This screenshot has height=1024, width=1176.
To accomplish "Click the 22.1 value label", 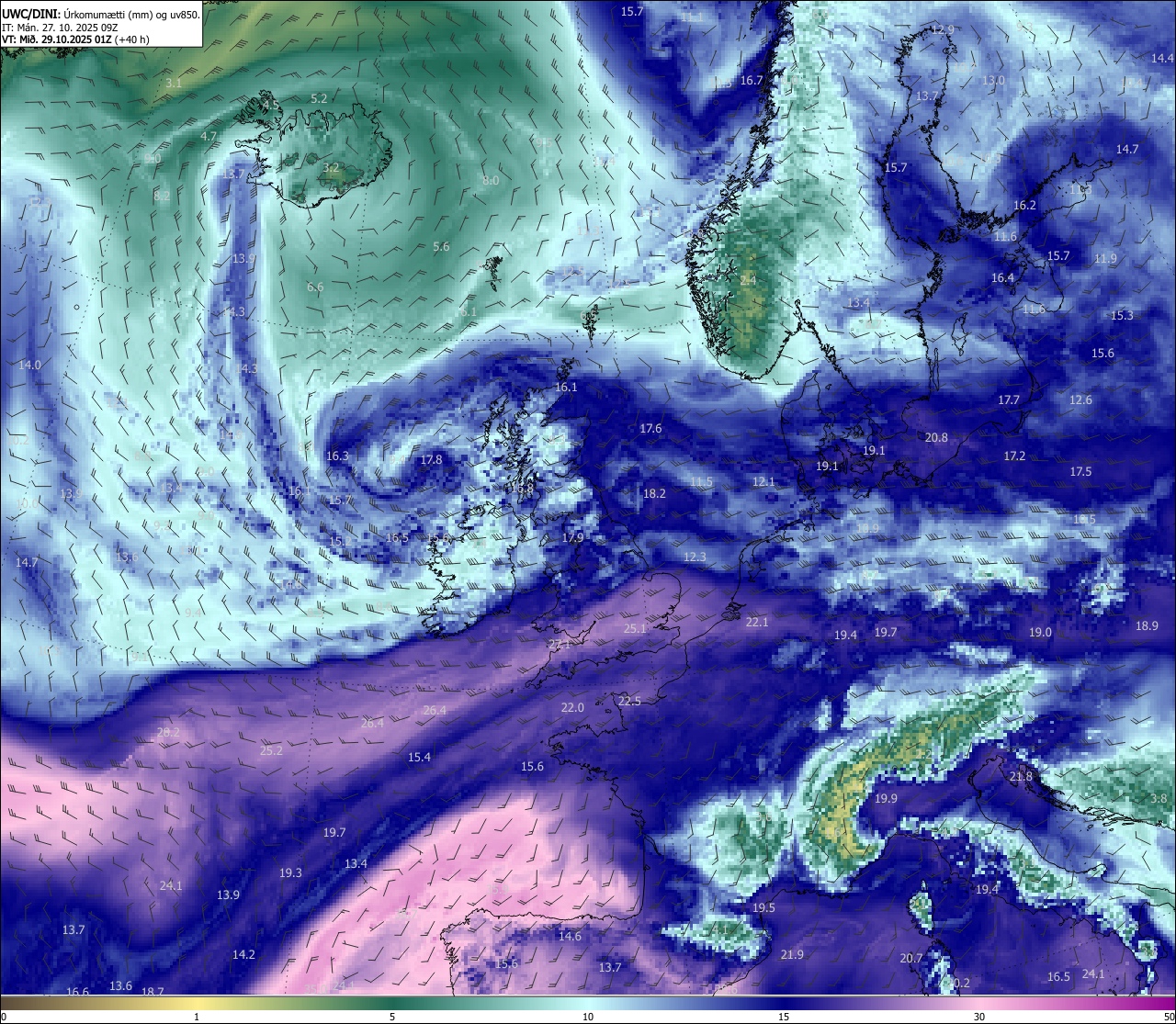I will pos(756,623).
